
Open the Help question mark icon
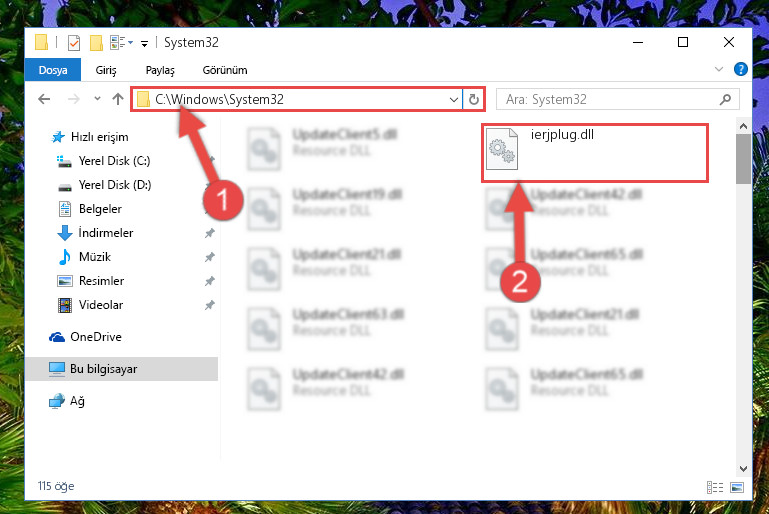pos(741,70)
